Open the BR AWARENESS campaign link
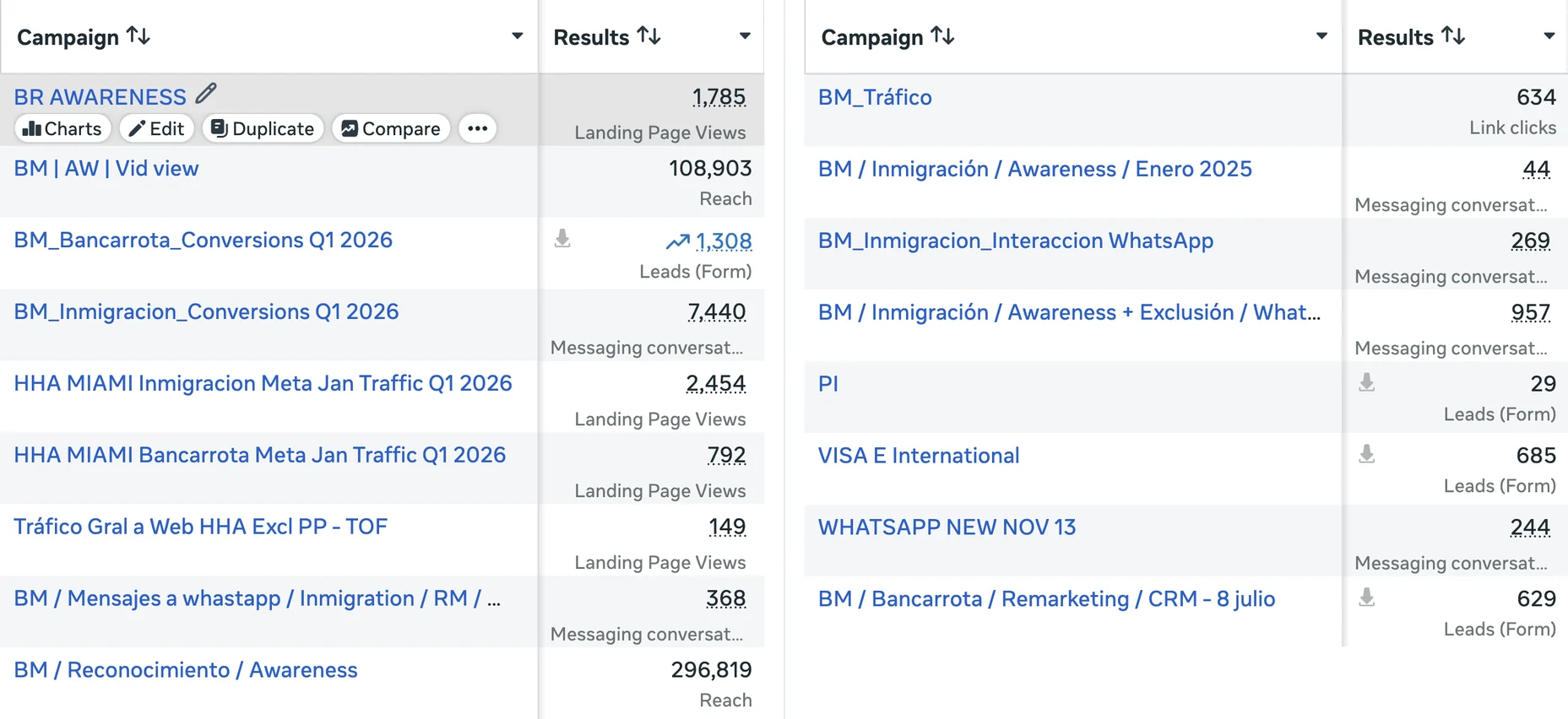 (100, 97)
